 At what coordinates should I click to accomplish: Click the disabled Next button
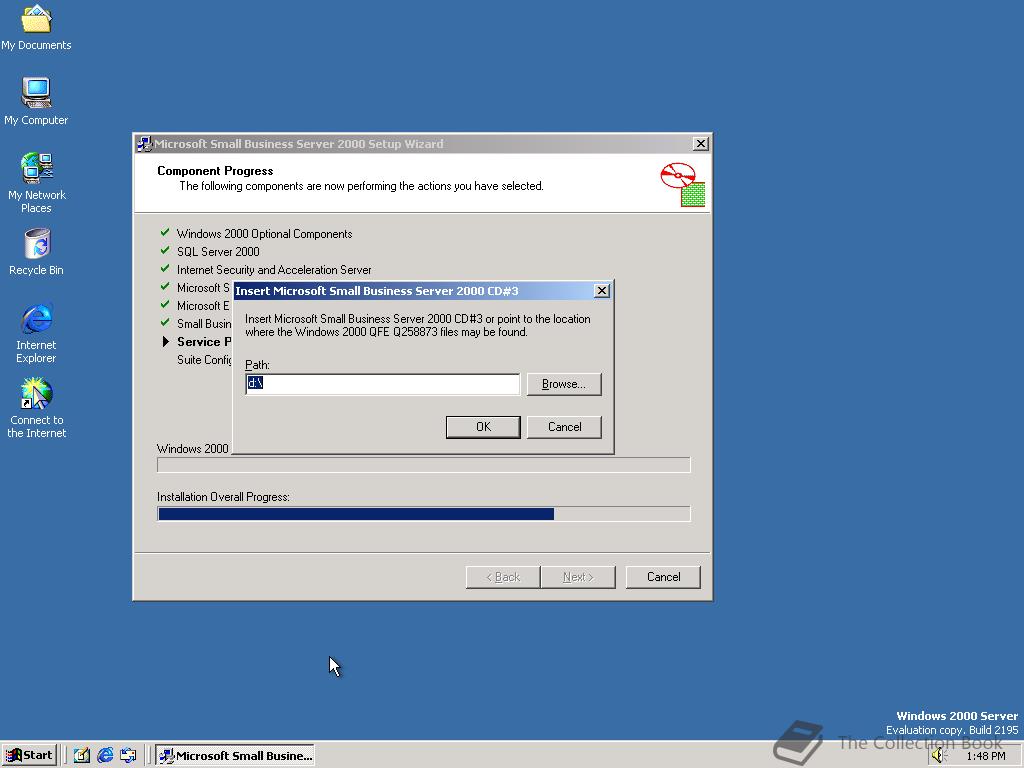tap(578, 577)
